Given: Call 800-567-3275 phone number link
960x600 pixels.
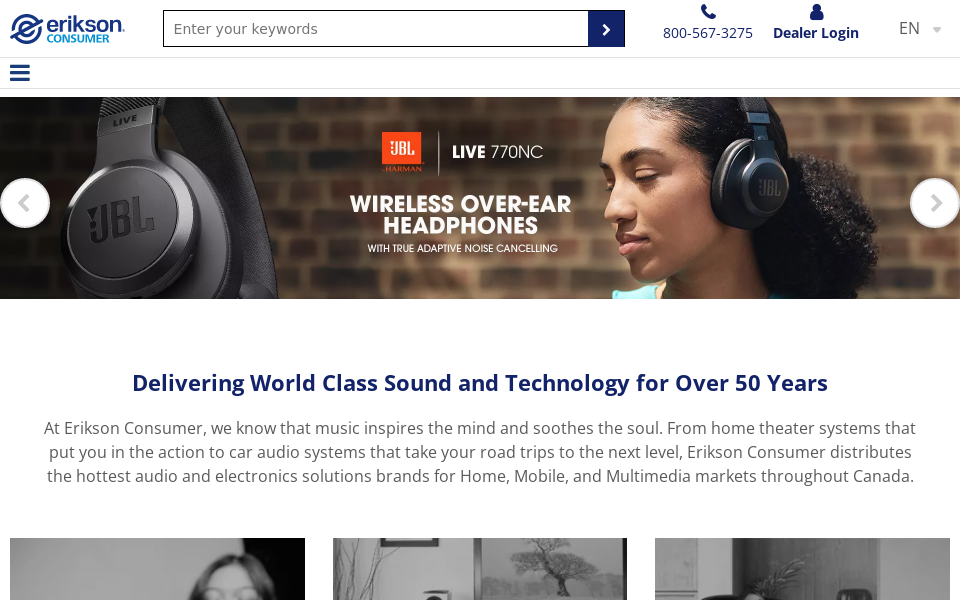Looking at the screenshot, I should [x=708, y=32].
